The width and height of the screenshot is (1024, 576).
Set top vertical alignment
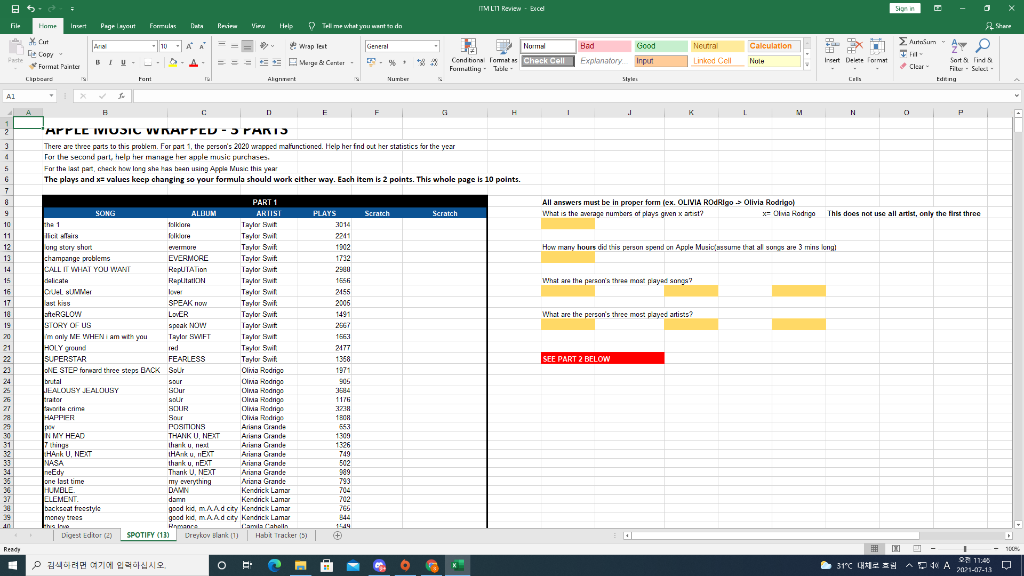pos(222,46)
